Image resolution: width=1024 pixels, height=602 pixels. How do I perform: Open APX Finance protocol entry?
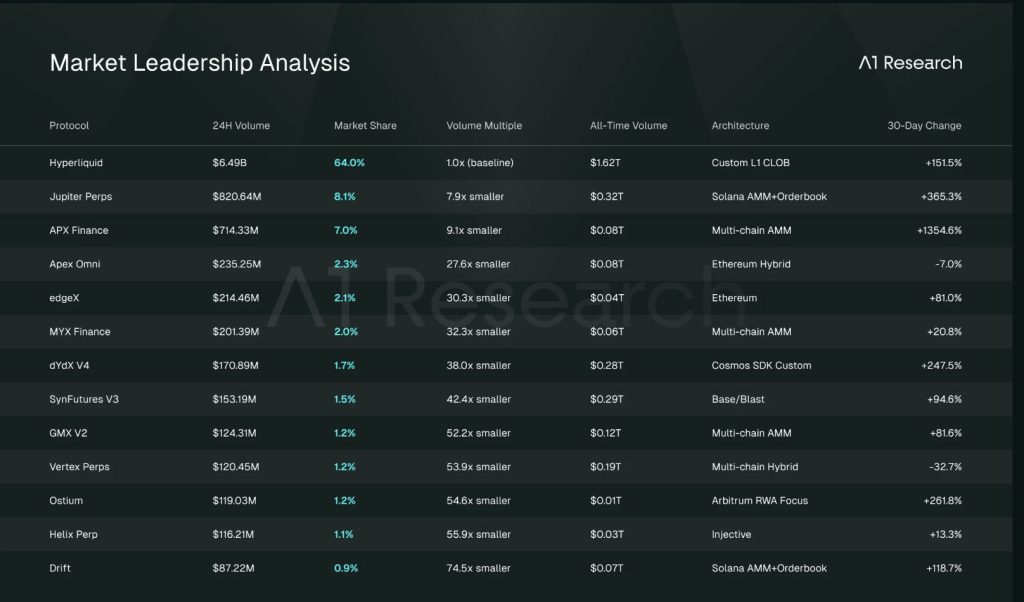tap(78, 231)
